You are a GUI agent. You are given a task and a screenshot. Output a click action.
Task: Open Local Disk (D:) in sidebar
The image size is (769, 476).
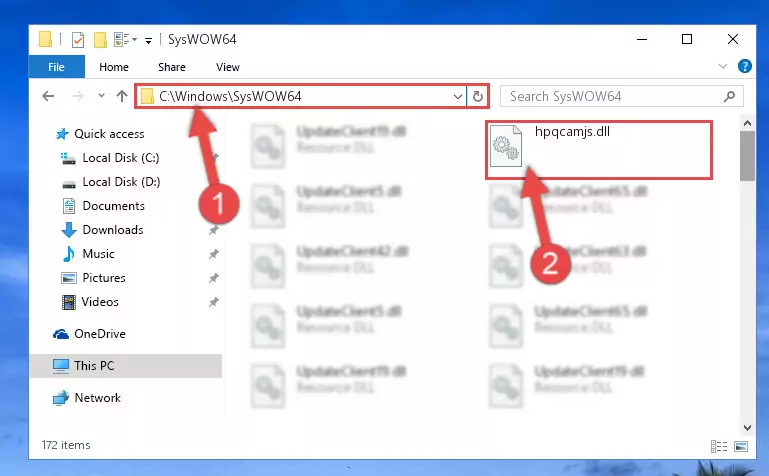(121, 182)
